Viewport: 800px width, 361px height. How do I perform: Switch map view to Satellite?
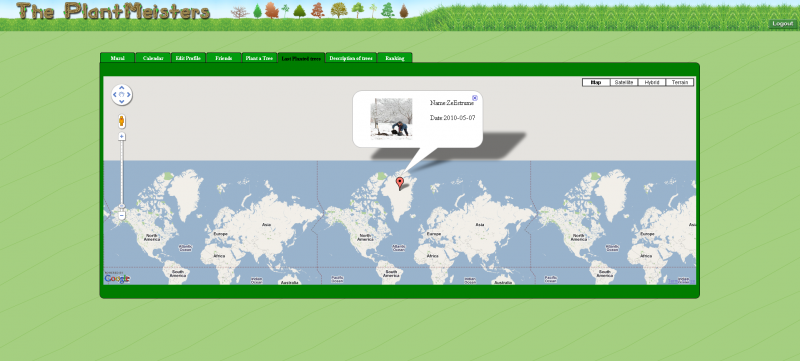[x=624, y=82]
